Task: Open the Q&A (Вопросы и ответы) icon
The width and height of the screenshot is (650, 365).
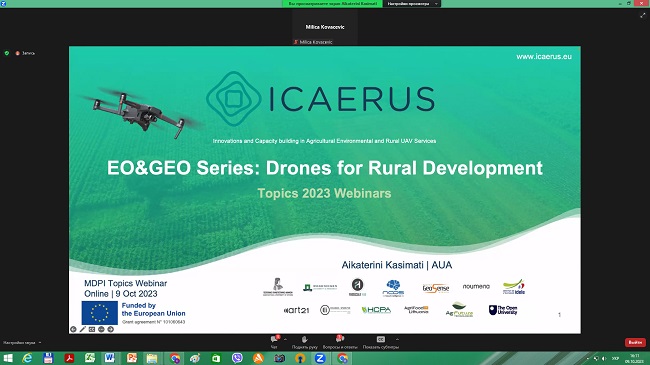Action: tap(340, 339)
